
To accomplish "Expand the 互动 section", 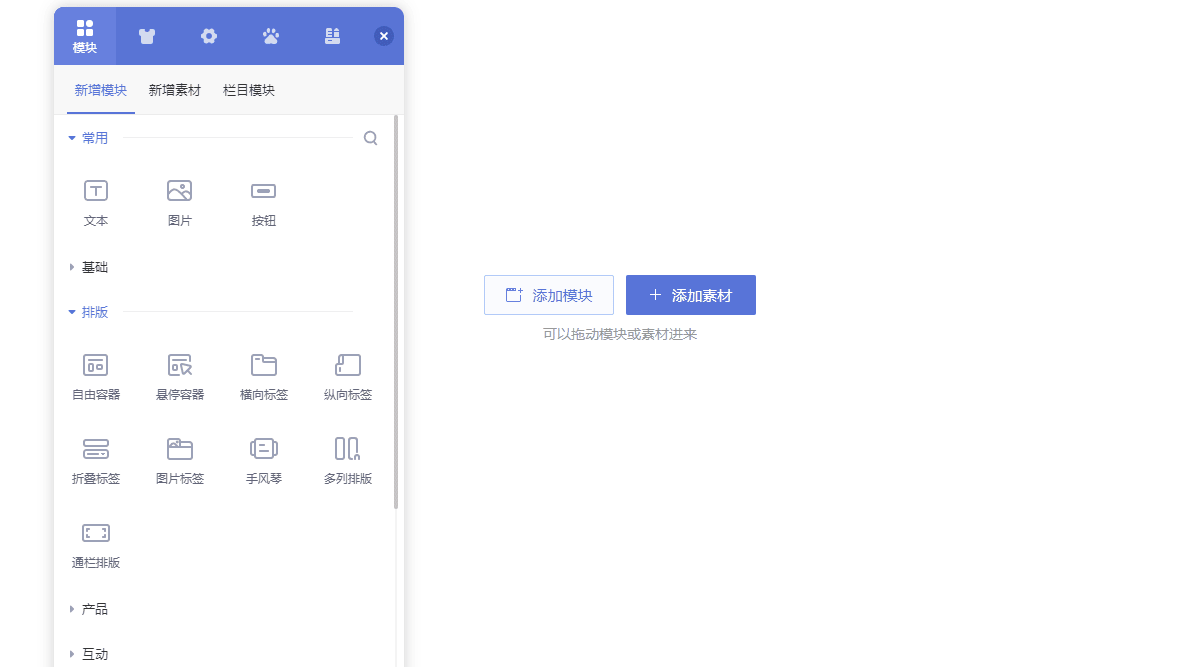I will pyautogui.click(x=88, y=654).
